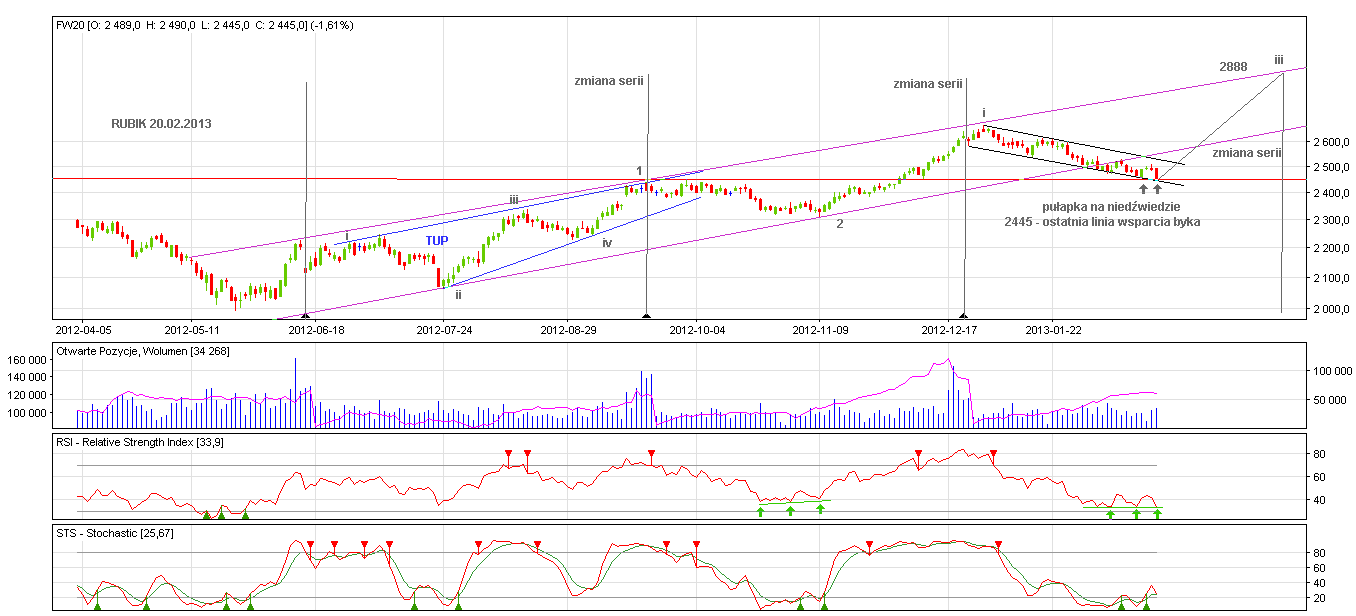Image resolution: width=1356 pixels, height=616 pixels.
Task: Click the 2012-08-29 date label
Action: tap(568, 328)
